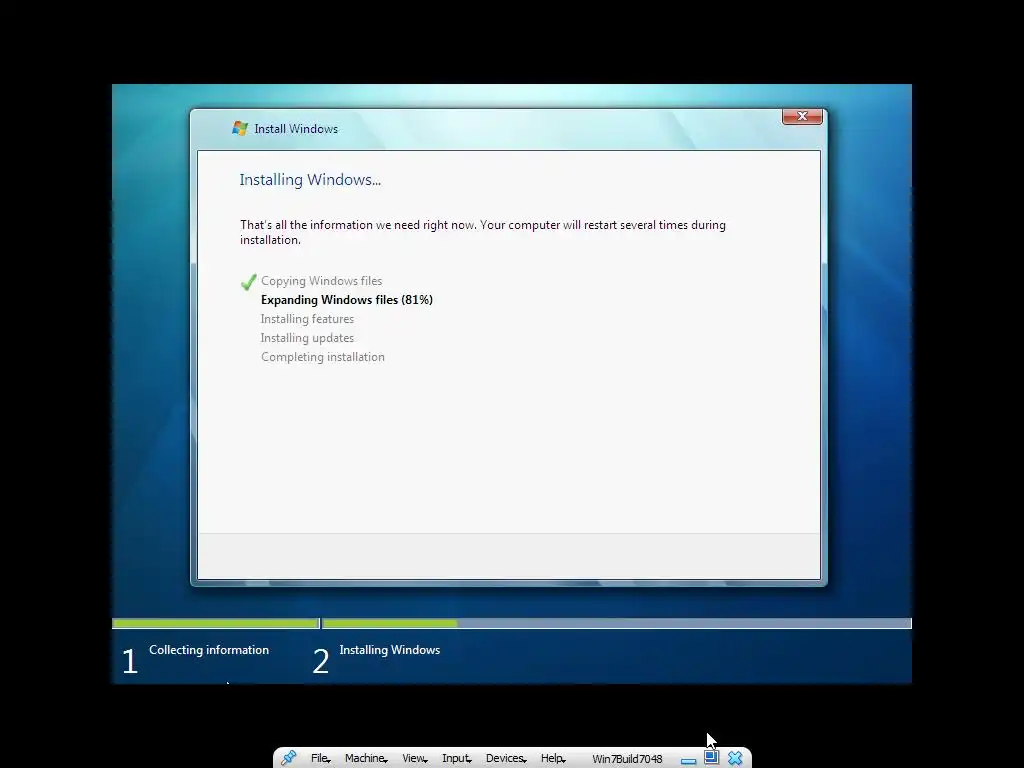Open the Input menu
This screenshot has height=768, width=1024.
(x=456, y=758)
